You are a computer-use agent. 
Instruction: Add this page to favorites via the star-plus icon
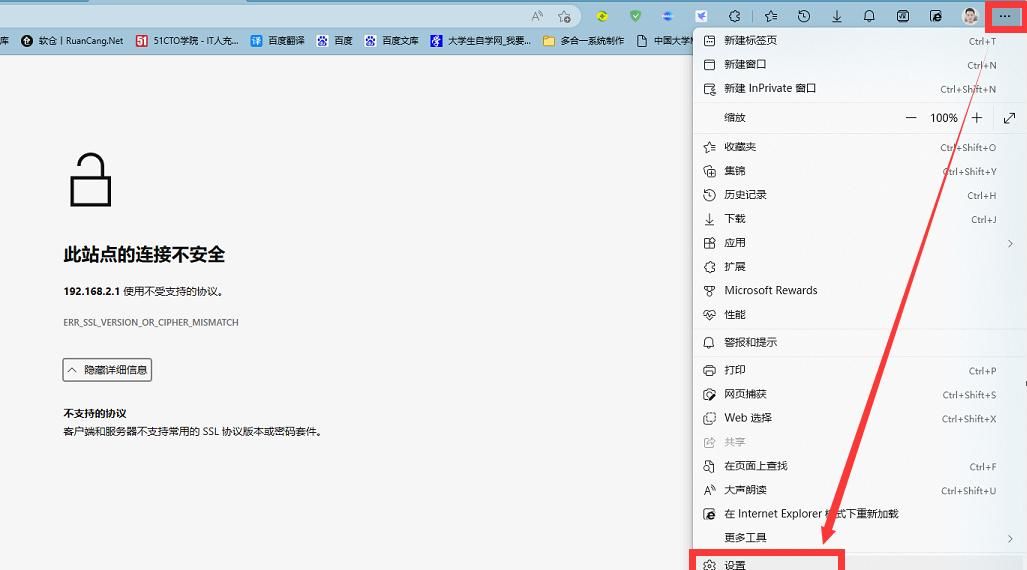tap(565, 16)
